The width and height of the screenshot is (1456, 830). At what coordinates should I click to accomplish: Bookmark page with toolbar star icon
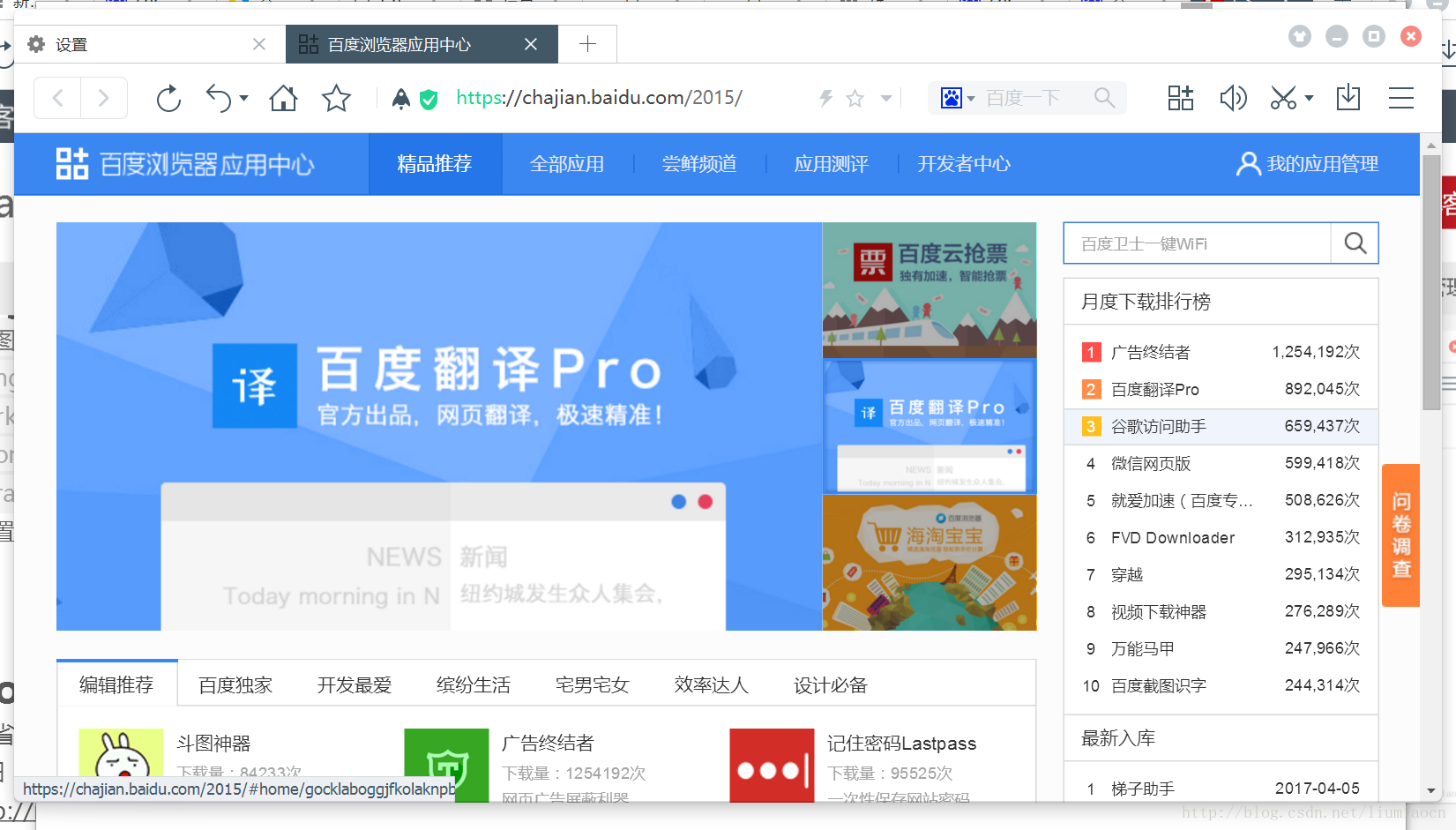tap(336, 98)
